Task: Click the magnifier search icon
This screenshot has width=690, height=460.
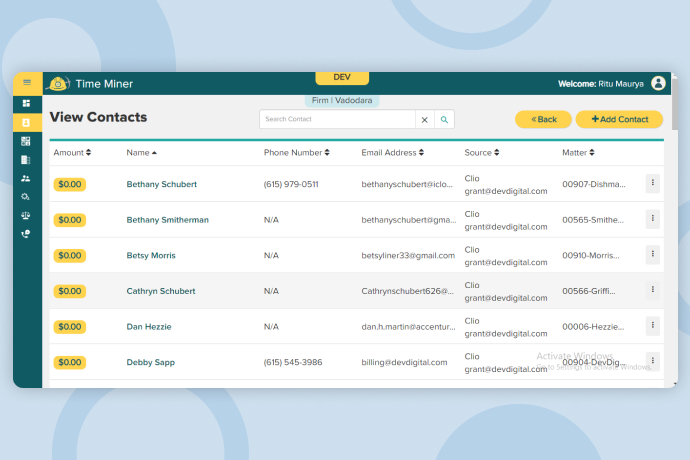Action: pyautogui.click(x=444, y=120)
